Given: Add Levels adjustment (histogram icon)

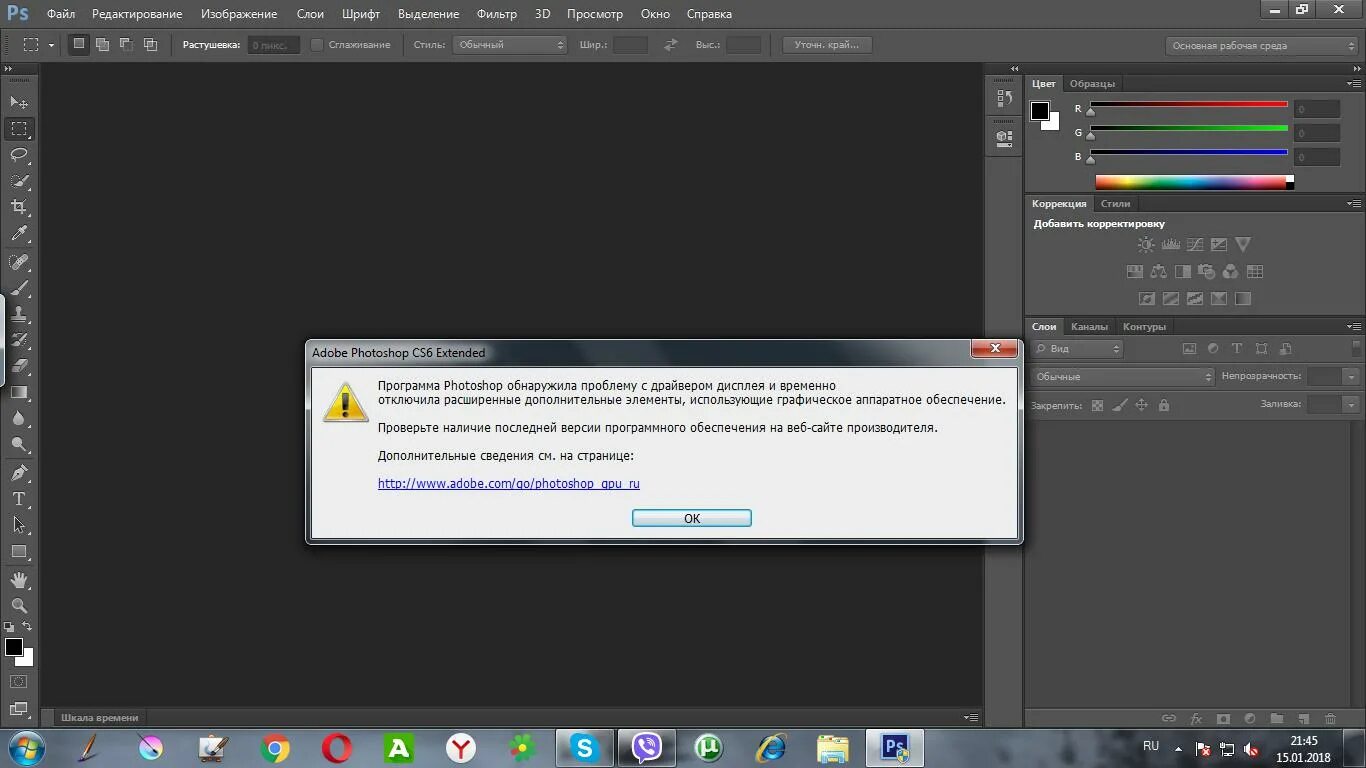Looking at the screenshot, I should (x=1170, y=244).
